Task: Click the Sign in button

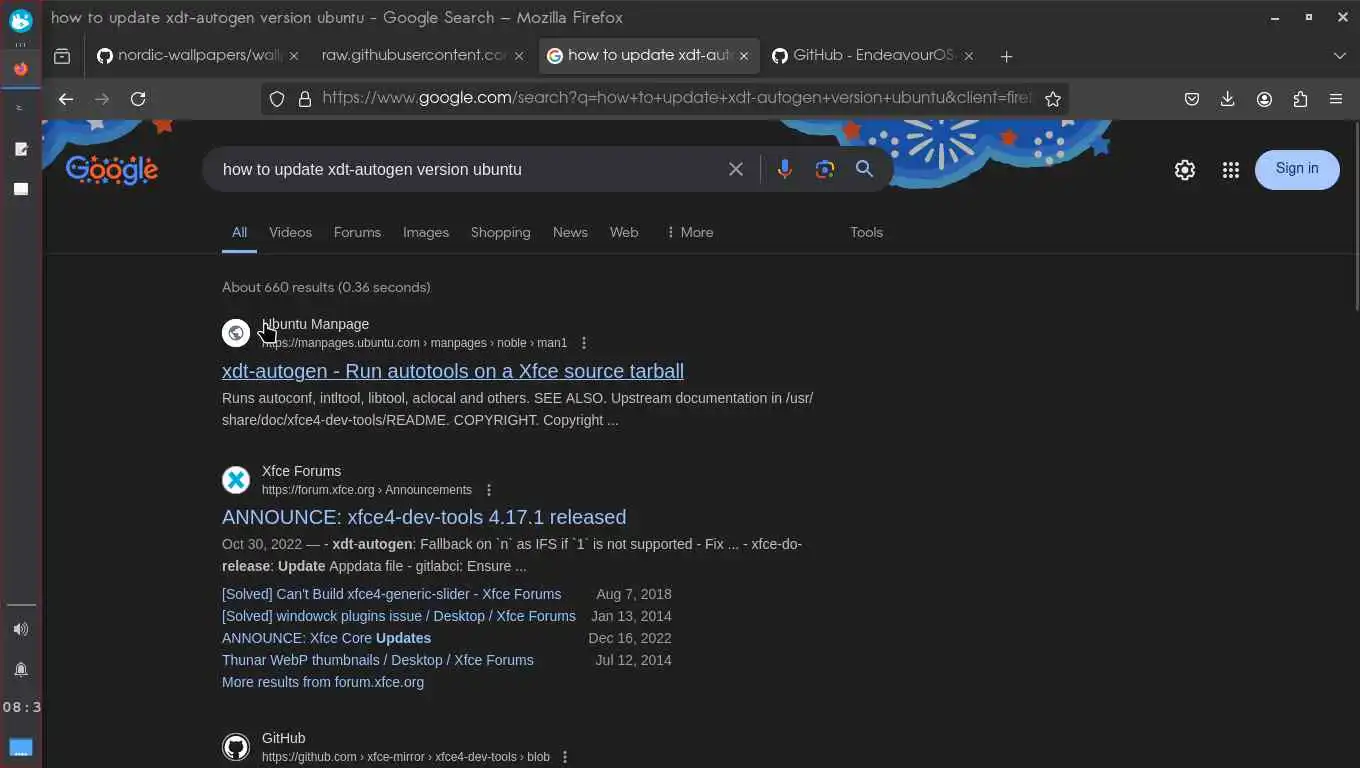Action: click(x=1297, y=169)
